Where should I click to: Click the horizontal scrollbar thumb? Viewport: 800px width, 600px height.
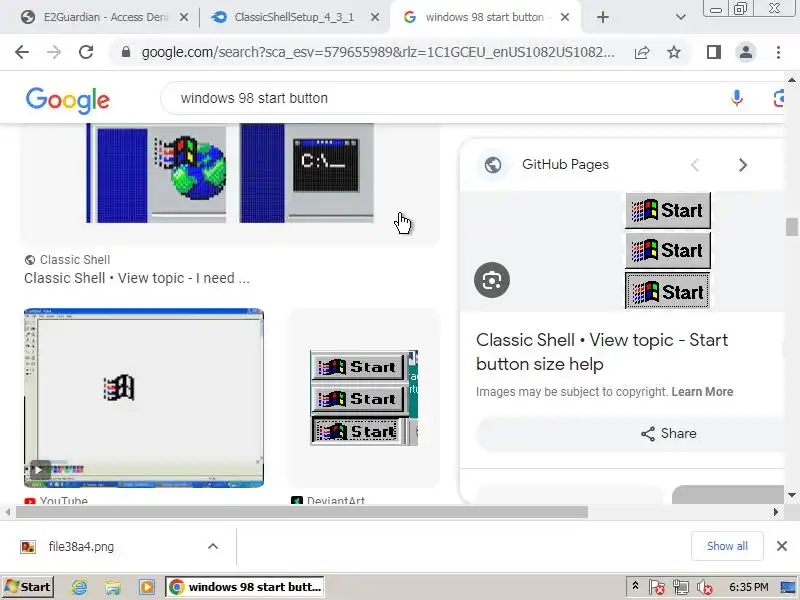tap(302, 512)
